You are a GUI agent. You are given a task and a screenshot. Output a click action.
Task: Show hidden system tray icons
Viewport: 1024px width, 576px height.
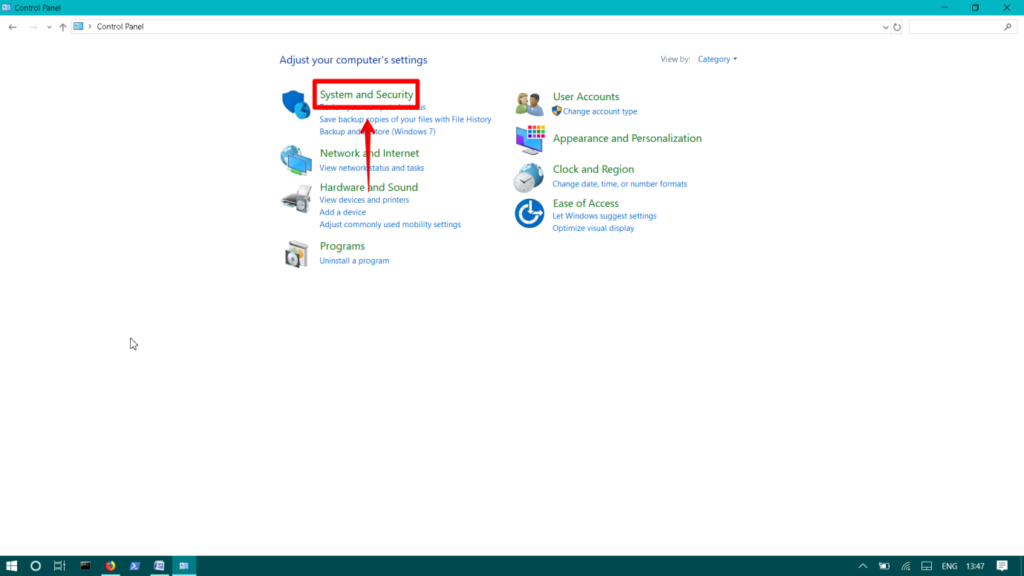(x=863, y=566)
